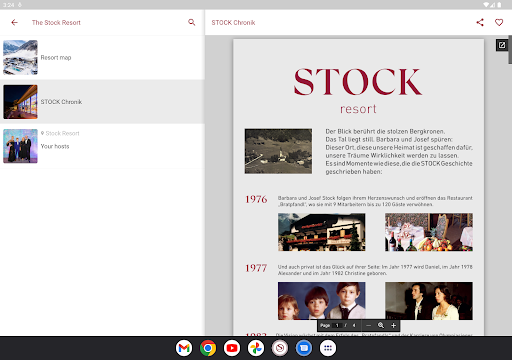This screenshot has width=512, height=360.
Task: Click the document scrollbar handle
Action: [x=510, y=49]
